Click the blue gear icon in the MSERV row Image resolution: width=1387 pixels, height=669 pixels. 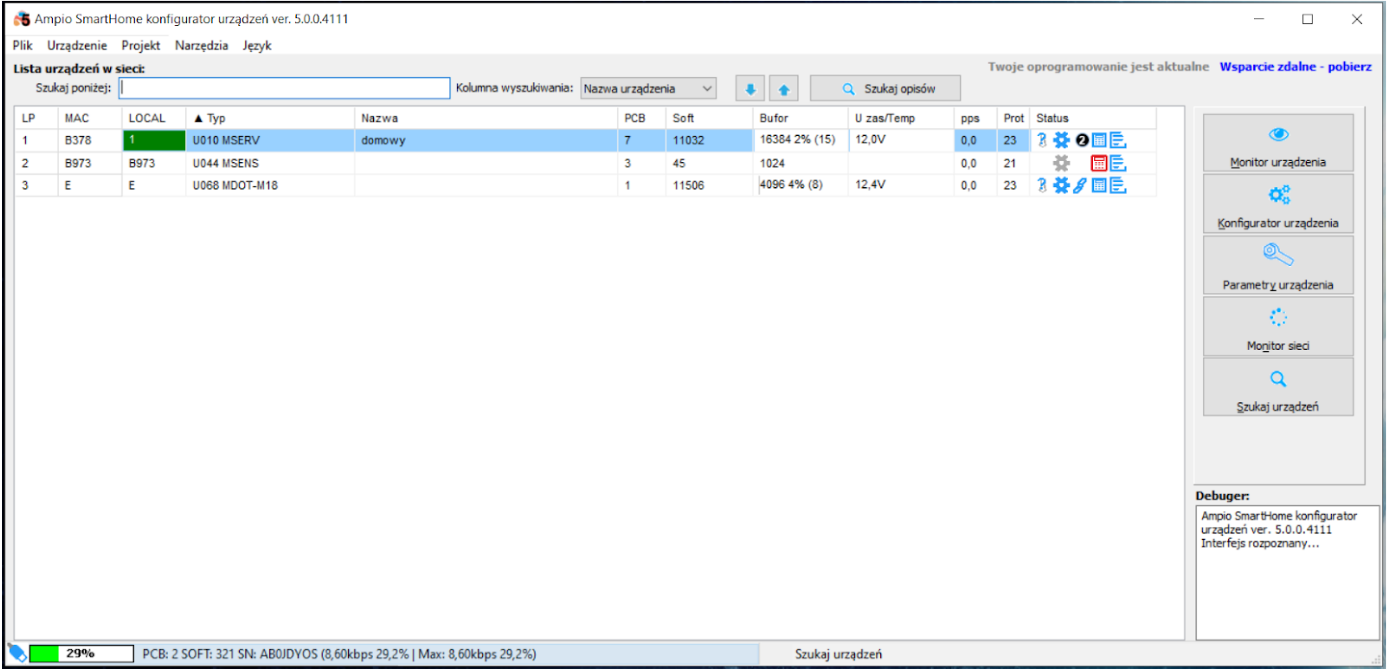(x=1061, y=140)
